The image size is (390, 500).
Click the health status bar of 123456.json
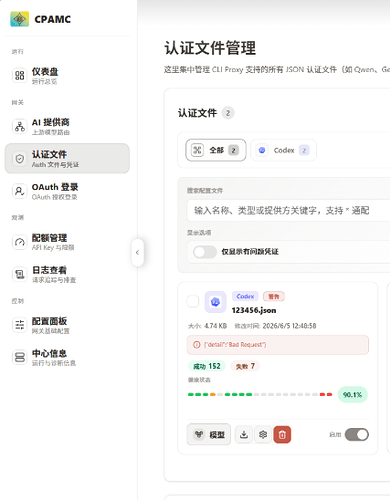click(260, 395)
